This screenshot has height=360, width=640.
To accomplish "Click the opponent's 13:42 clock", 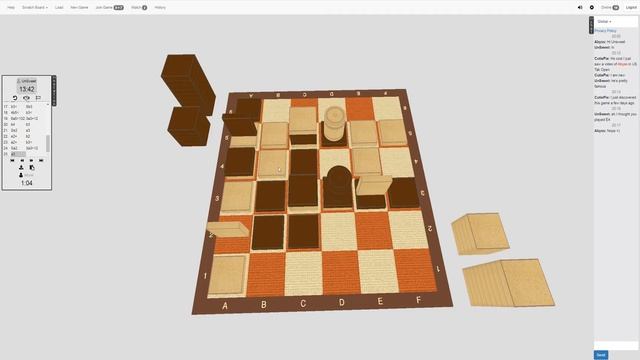I will click(x=27, y=89).
